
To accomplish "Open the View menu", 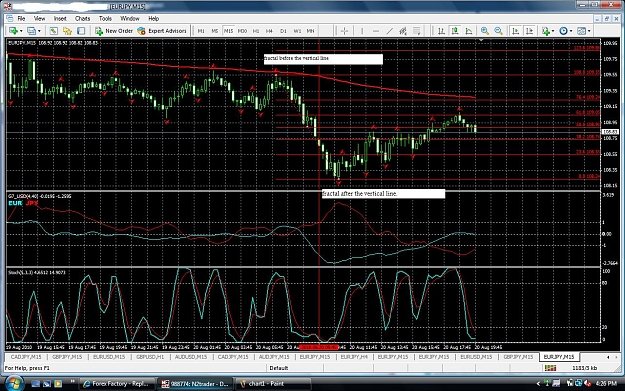I will point(39,18).
